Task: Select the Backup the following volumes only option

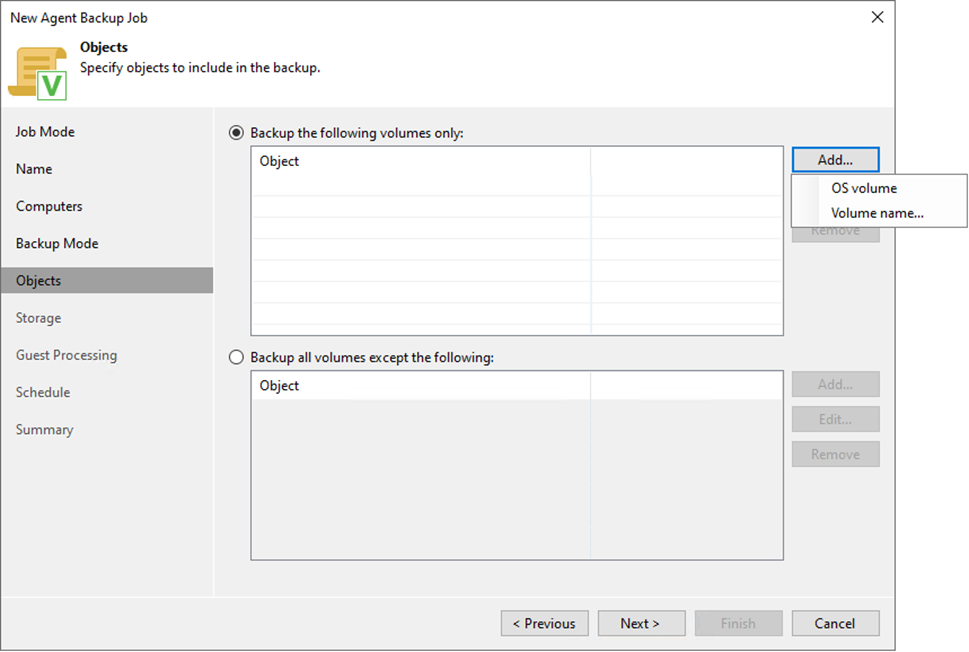Action: click(x=236, y=132)
